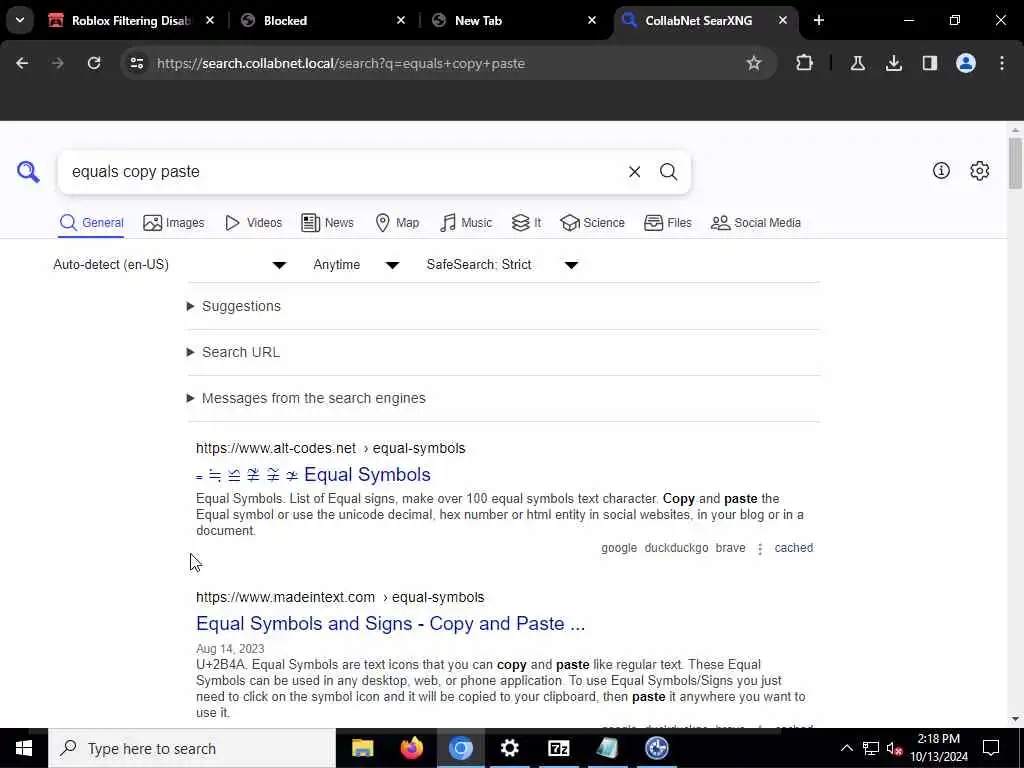Open File Explorer from taskbar
The image size is (1024, 768).
[x=362, y=748]
